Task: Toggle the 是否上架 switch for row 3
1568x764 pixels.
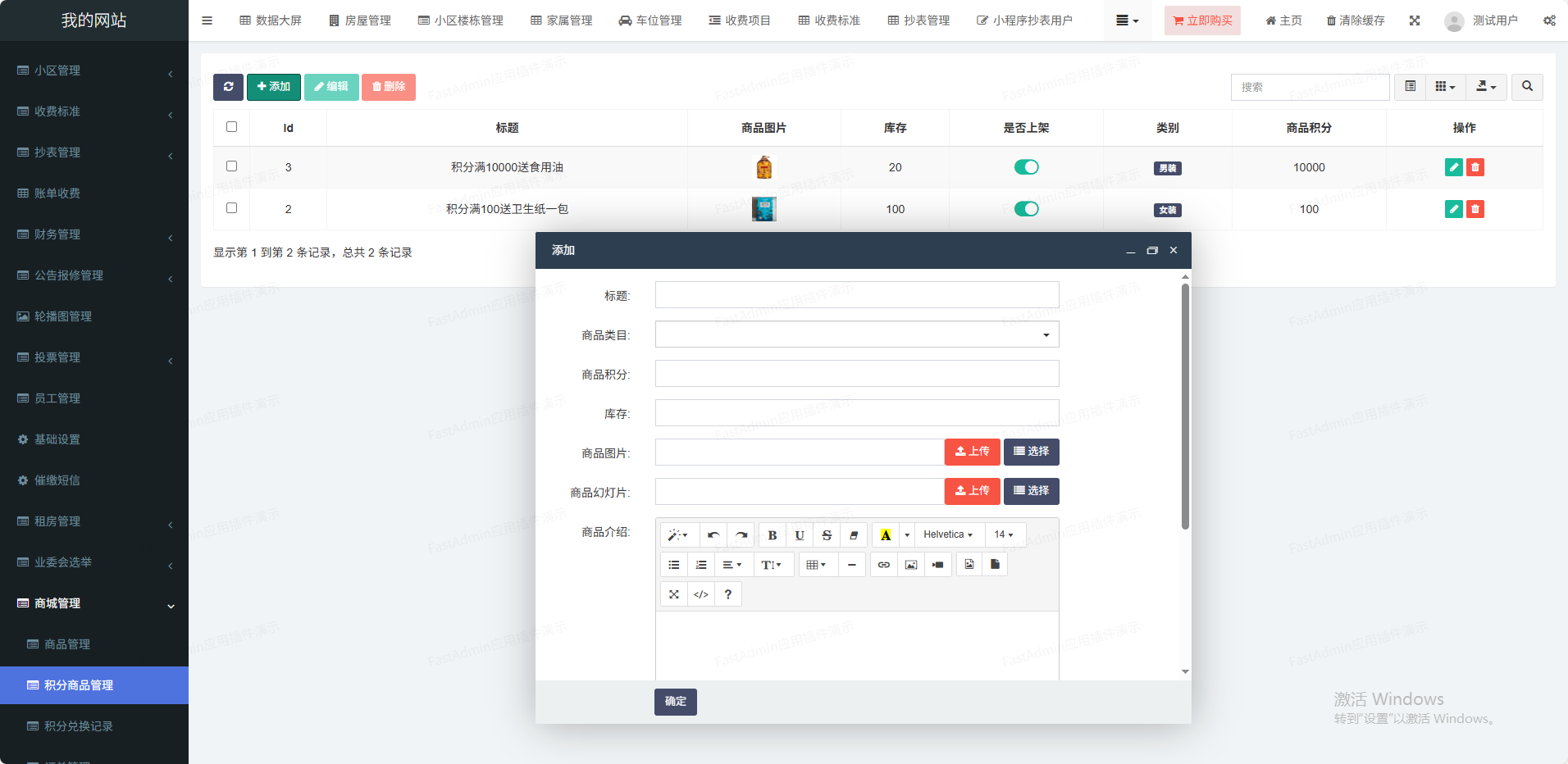Action: click(x=1026, y=167)
